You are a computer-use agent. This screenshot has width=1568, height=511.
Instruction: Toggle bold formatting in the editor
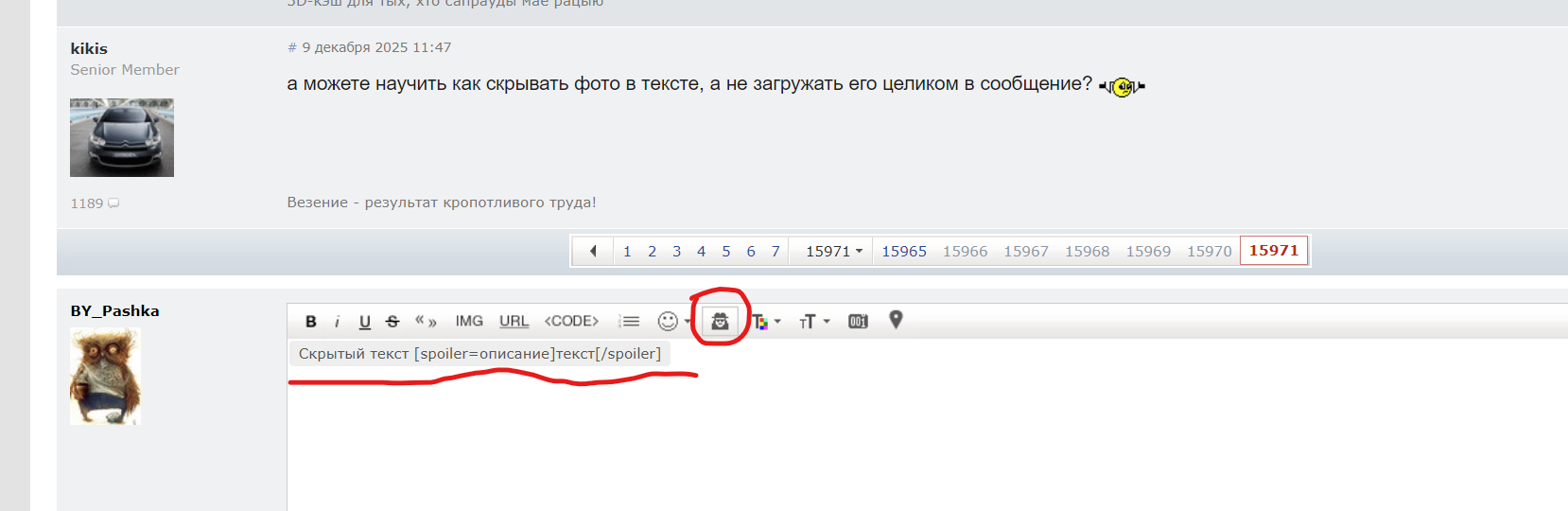point(311,322)
